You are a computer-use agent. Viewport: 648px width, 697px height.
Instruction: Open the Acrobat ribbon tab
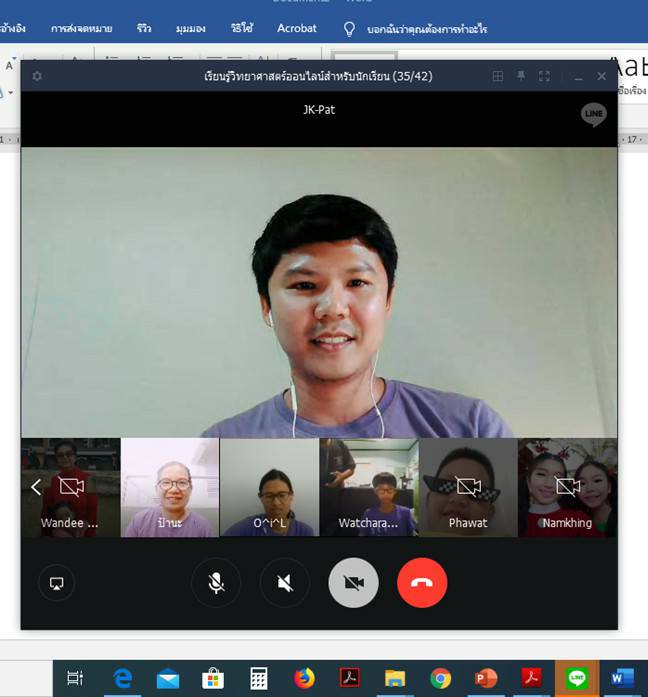coord(297,29)
